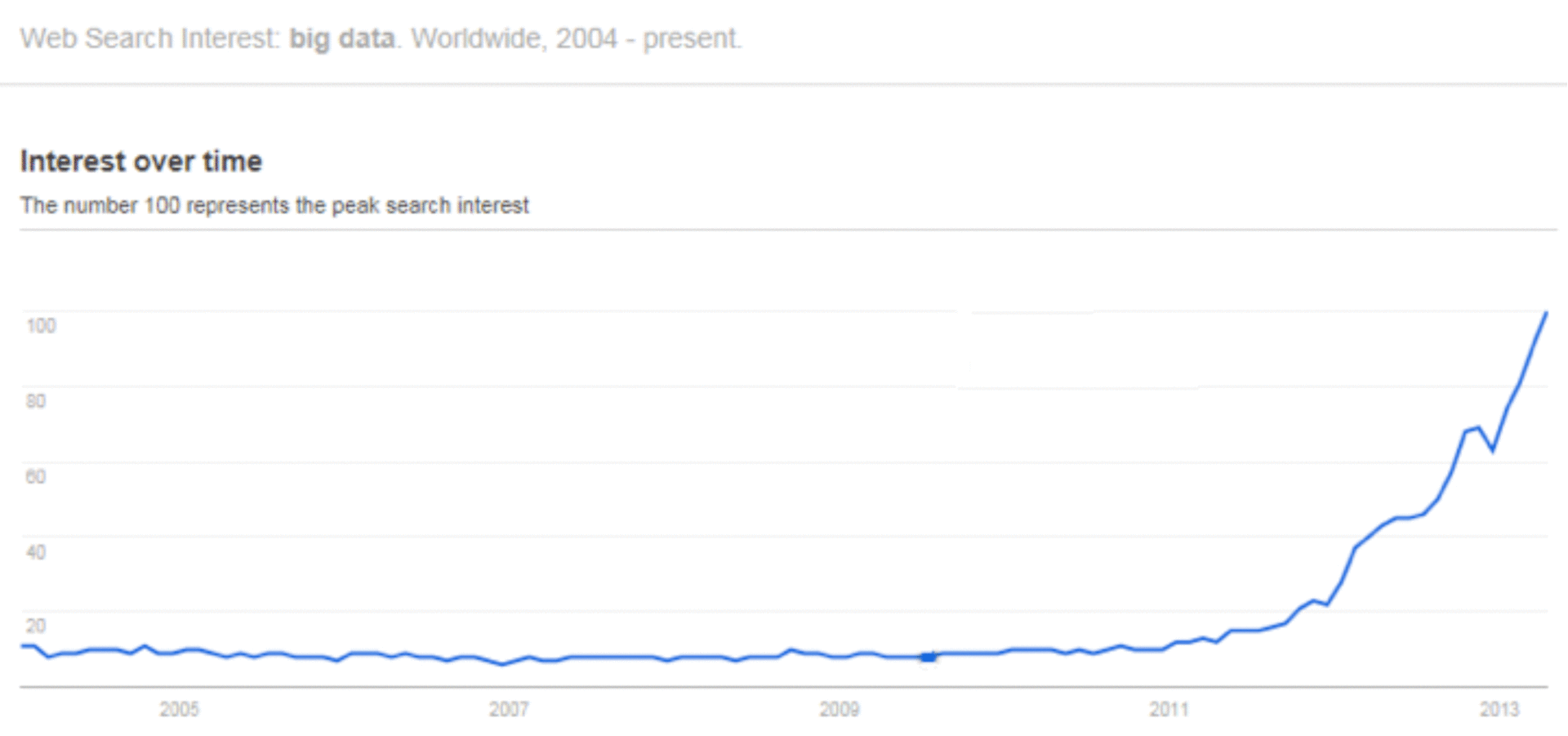Click the bold "big data" search term
The image size is (1568, 736).
pos(341,38)
